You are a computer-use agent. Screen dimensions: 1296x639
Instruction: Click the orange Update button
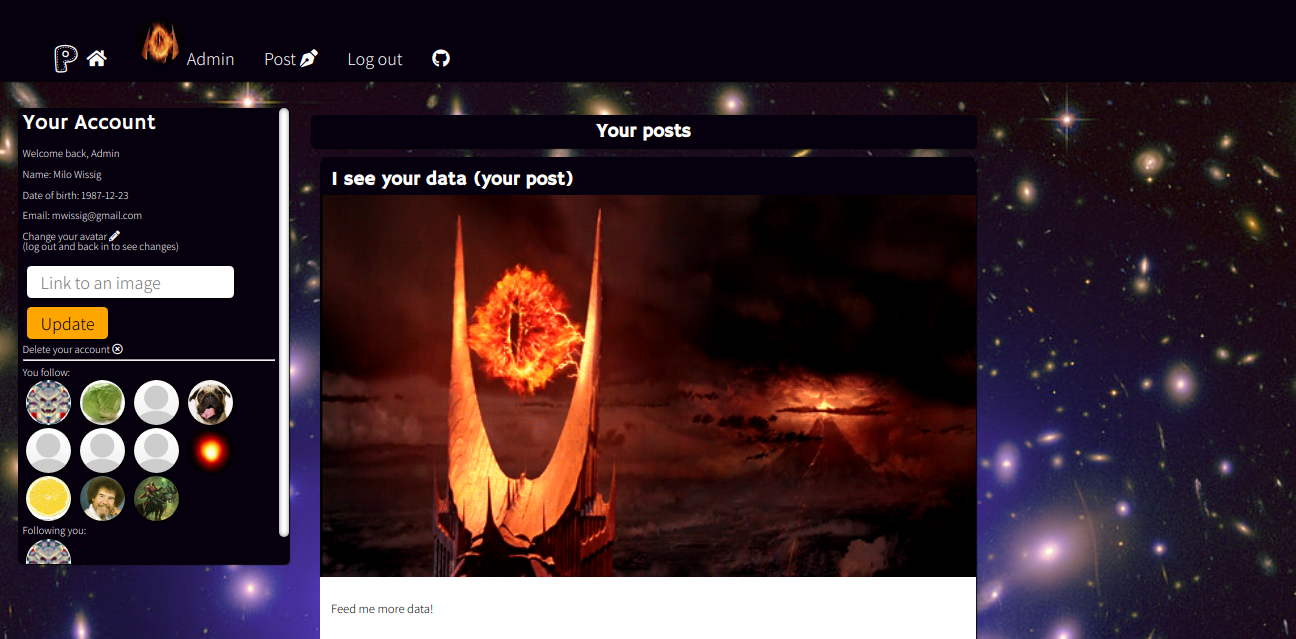tap(67, 323)
